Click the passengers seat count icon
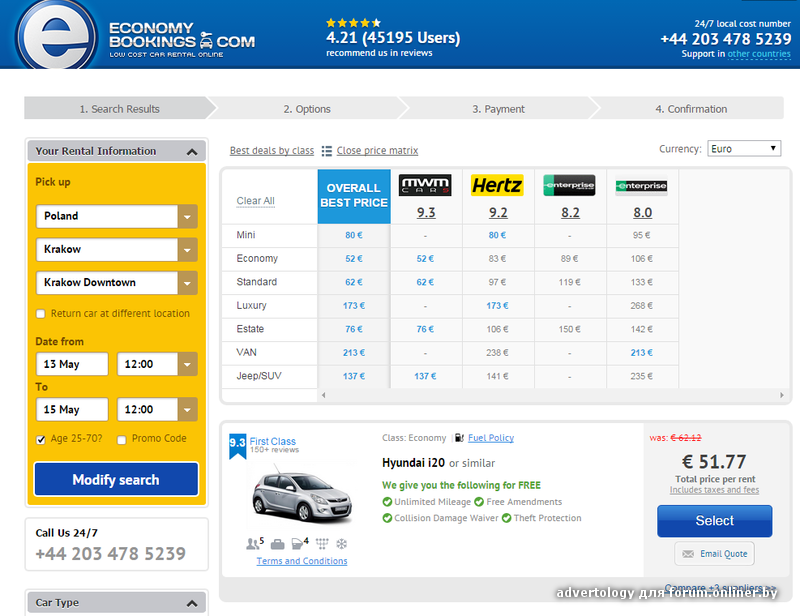This screenshot has height=616, width=800. tap(252, 544)
